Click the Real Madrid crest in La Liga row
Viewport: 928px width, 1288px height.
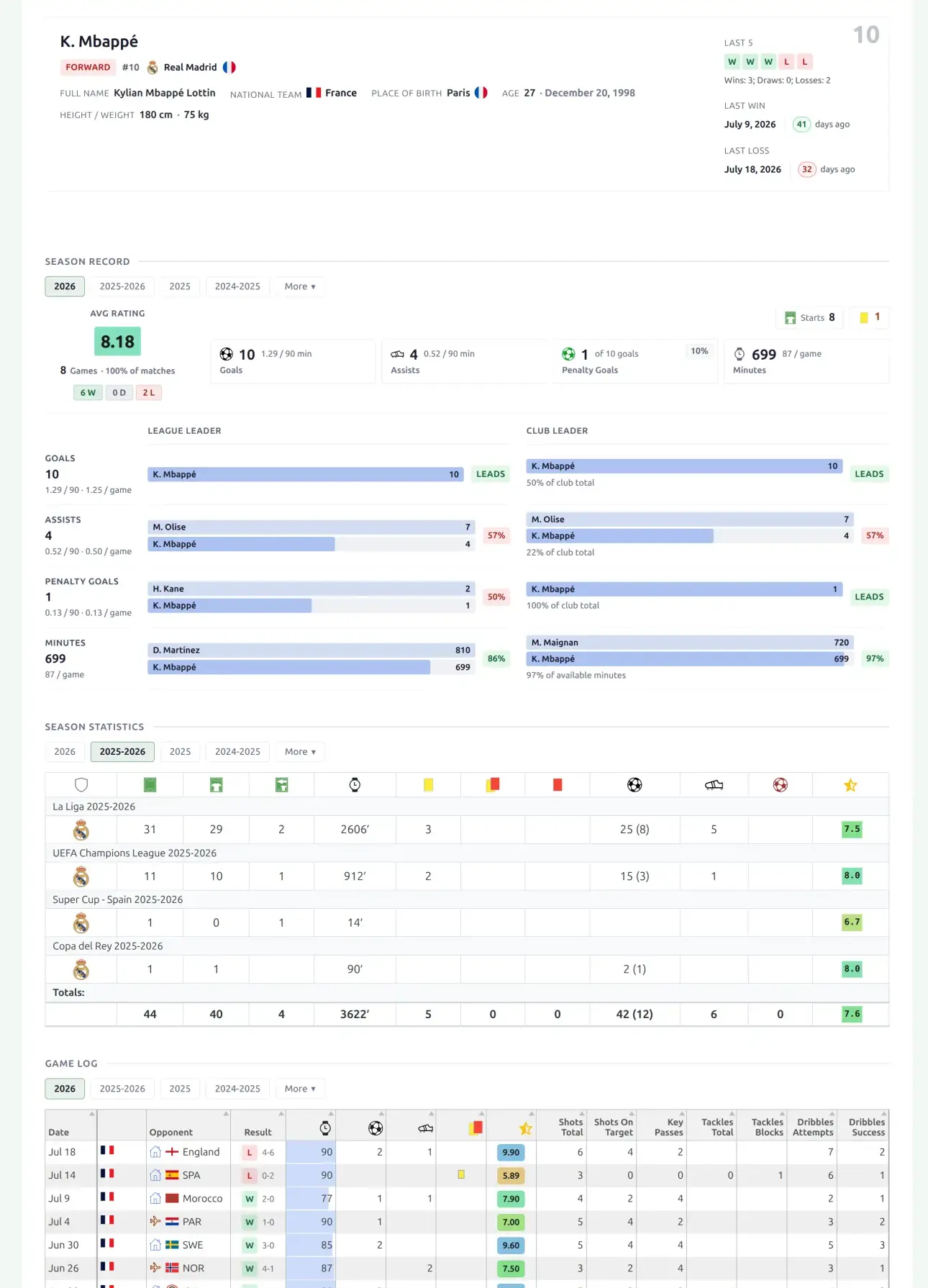(x=81, y=830)
